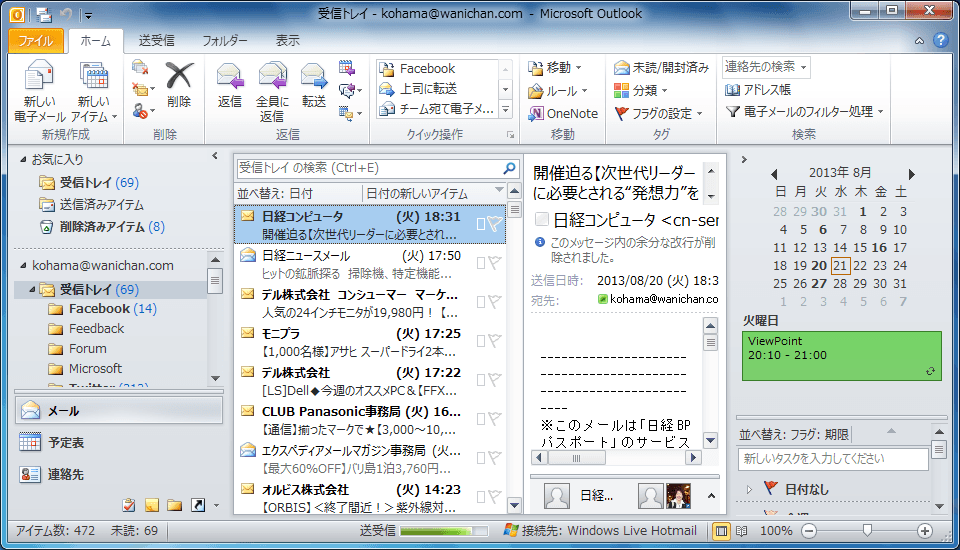Toggle the flag on the 日経コンピュータ message
The width and height of the screenshot is (960, 550).
tap(495, 224)
